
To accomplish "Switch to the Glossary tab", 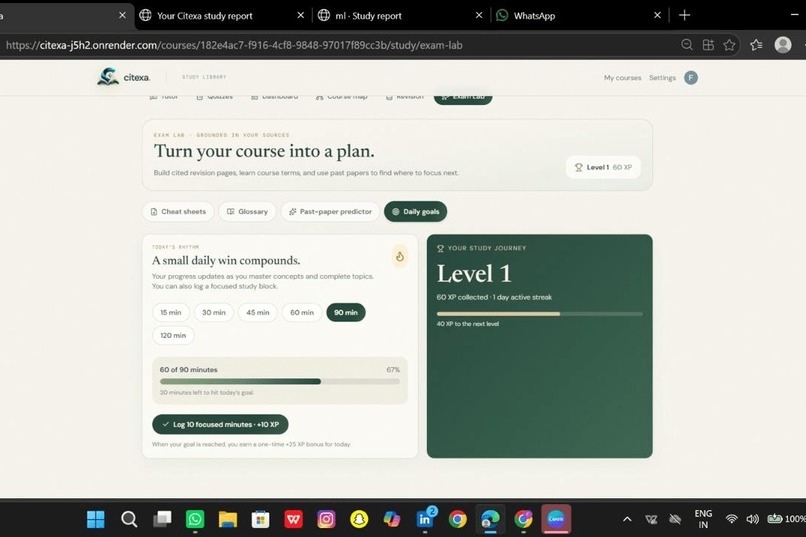I will tap(247, 212).
